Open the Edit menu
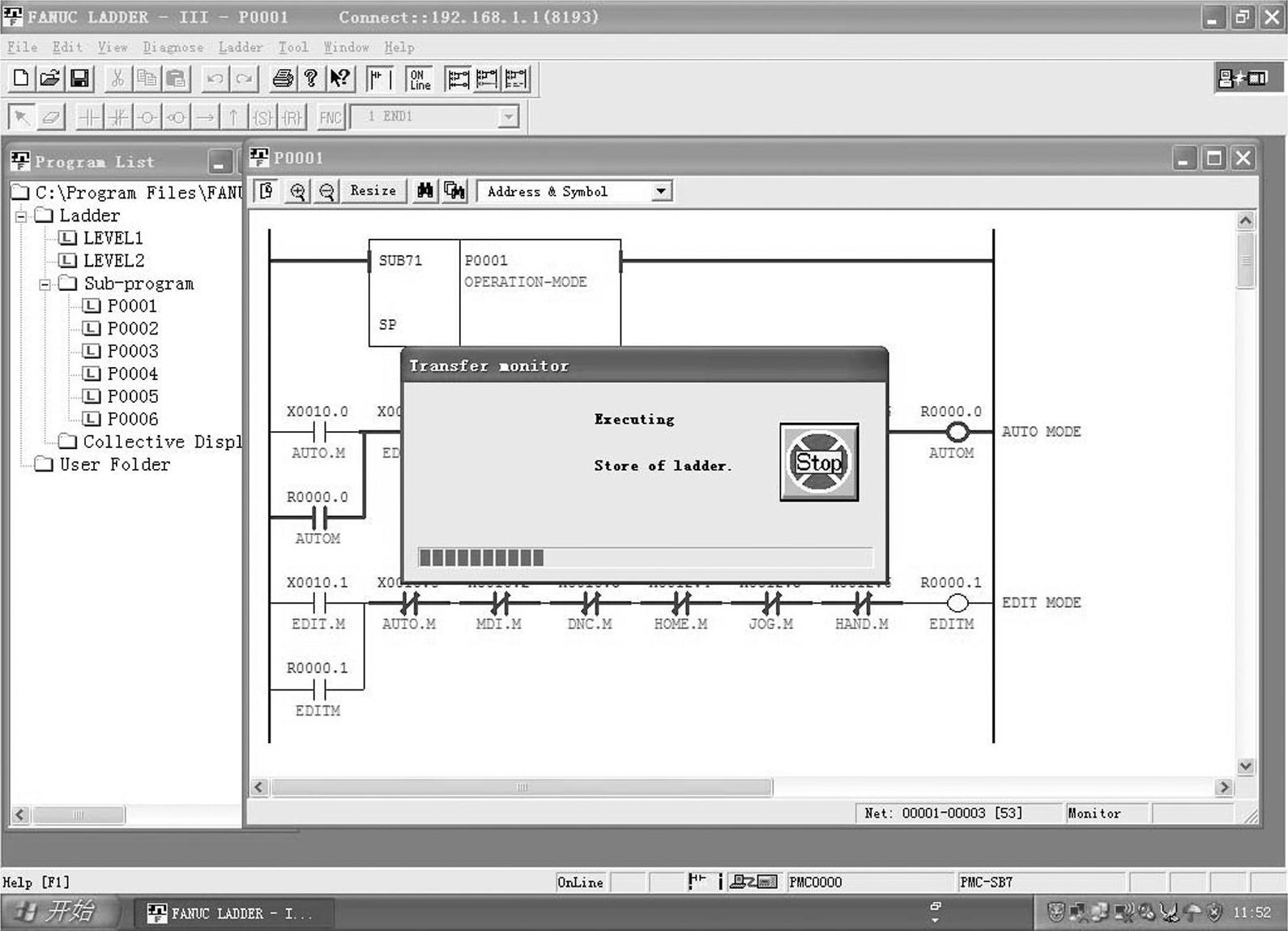 pyautogui.click(x=67, y=47)
